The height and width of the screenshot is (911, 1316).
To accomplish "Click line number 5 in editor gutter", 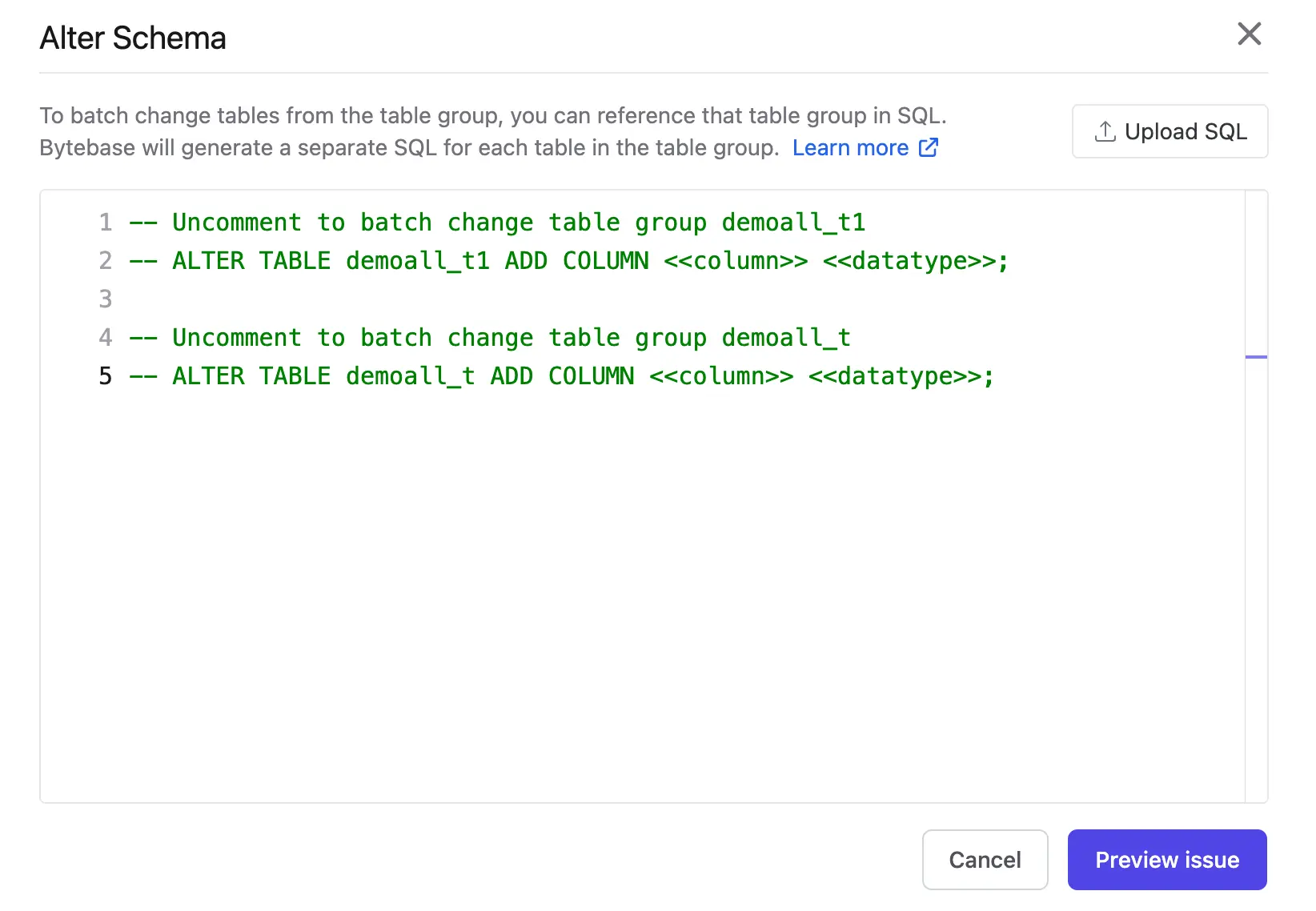I will (105, 376).
